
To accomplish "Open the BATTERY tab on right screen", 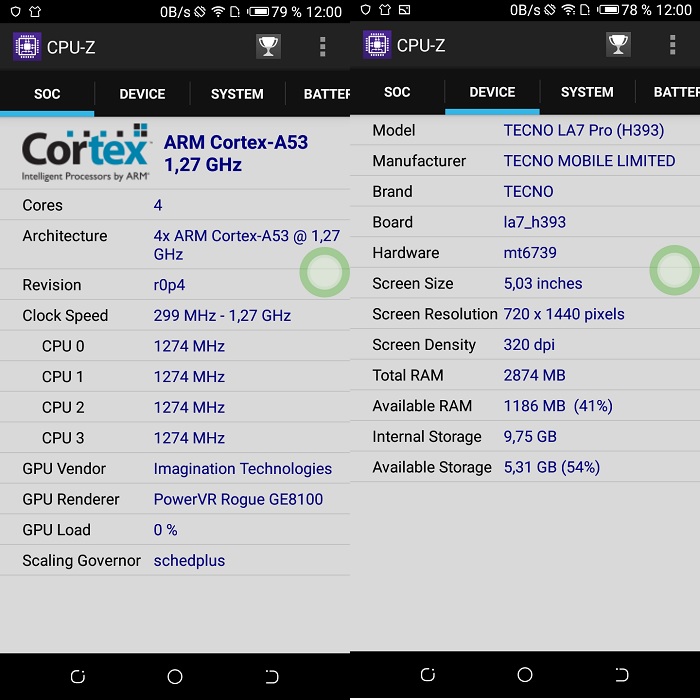I will tap(676, 92).
